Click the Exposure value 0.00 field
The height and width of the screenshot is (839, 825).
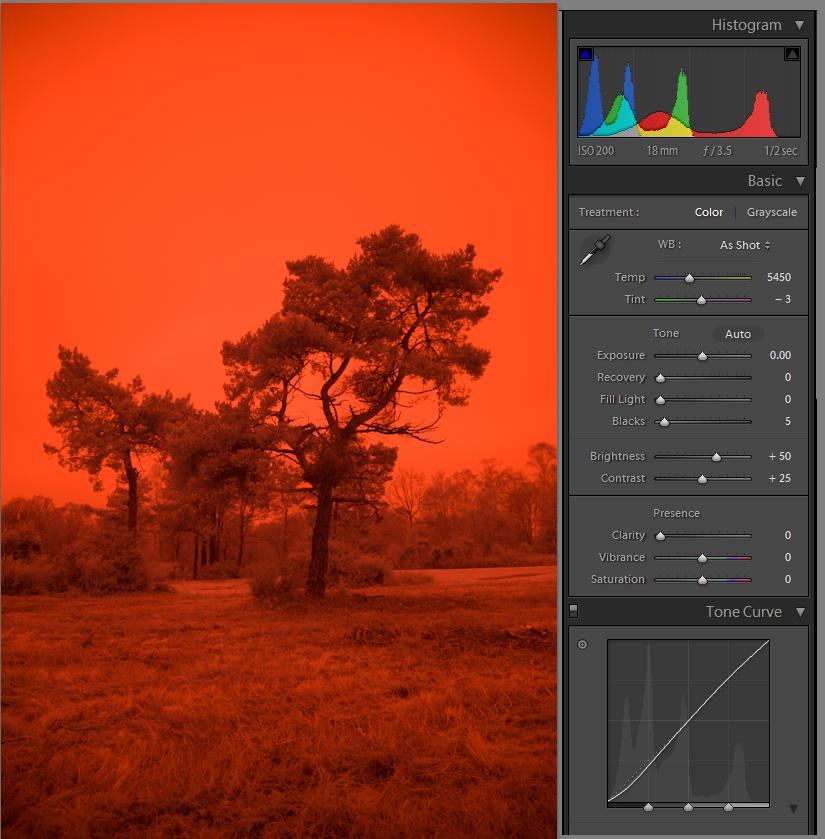779,355
